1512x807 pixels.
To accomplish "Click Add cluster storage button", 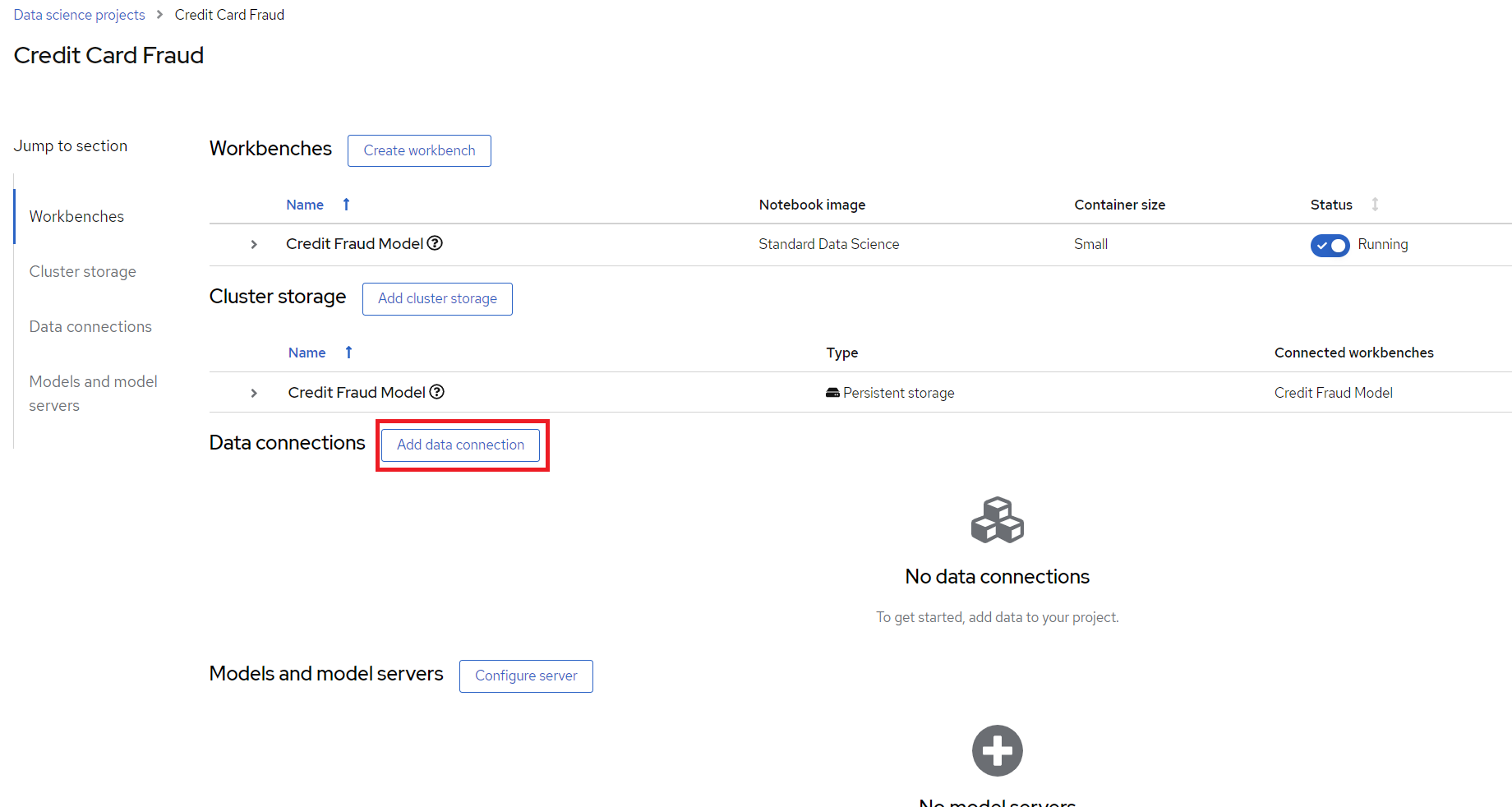I will (437, 298).
